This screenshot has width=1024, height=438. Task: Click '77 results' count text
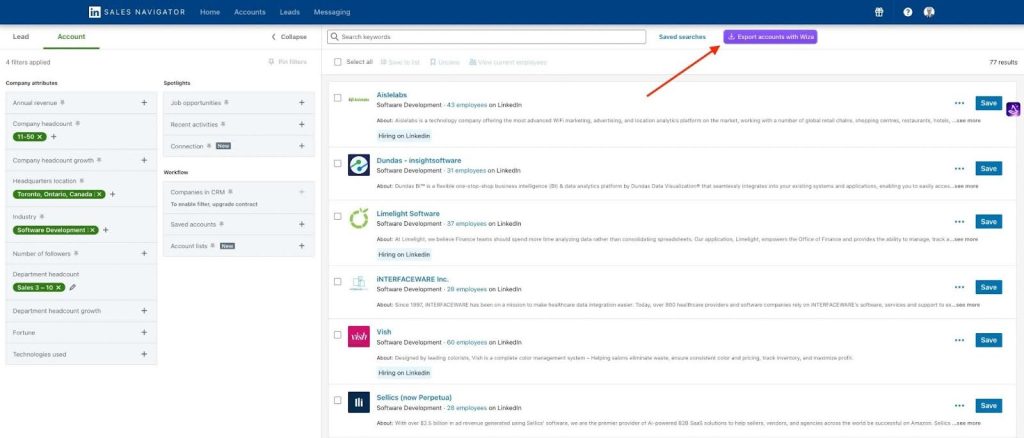point(1003,63)
